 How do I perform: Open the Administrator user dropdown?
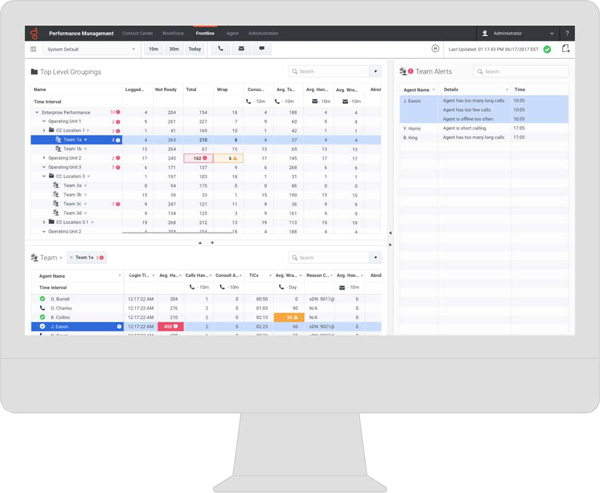coord(518,33)
